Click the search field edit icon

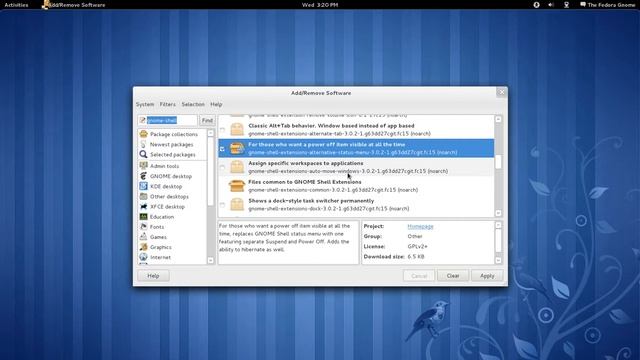coord(142,120)
